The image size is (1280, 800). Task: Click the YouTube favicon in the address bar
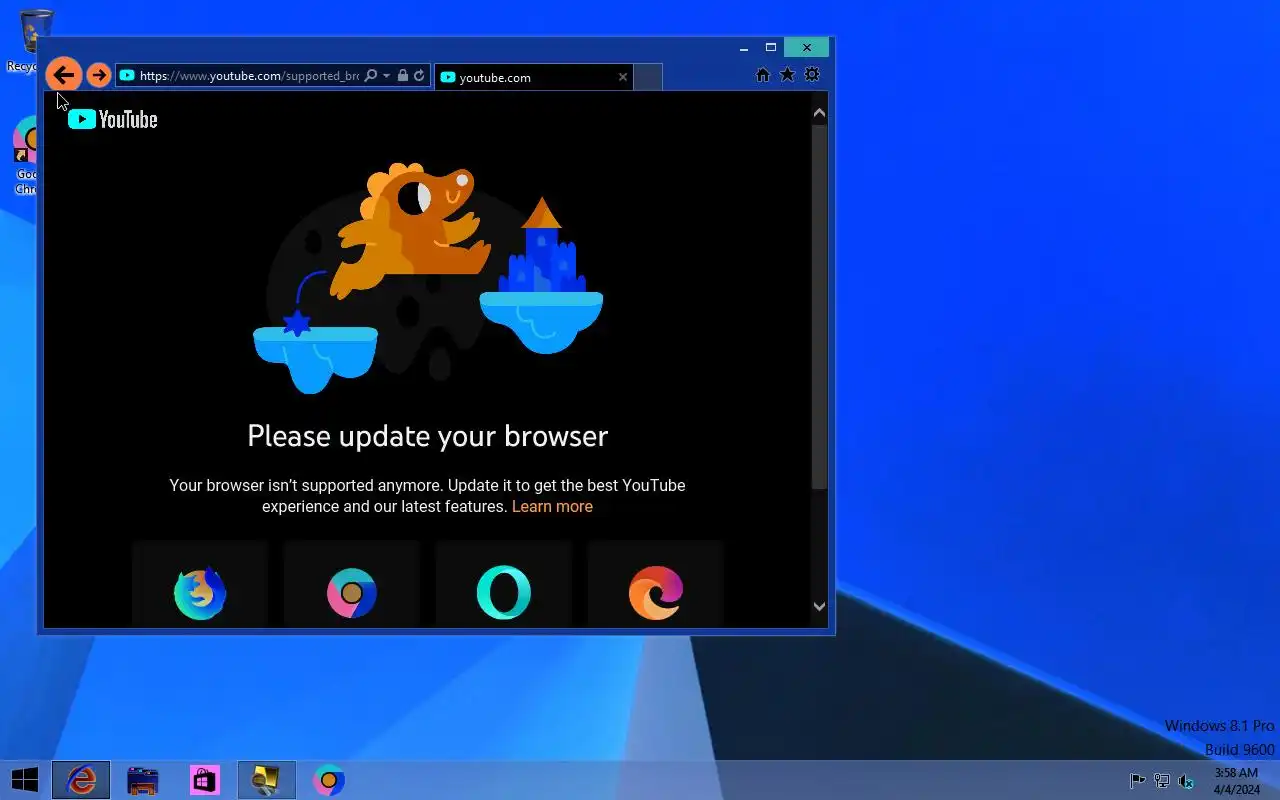click(127, 75)
